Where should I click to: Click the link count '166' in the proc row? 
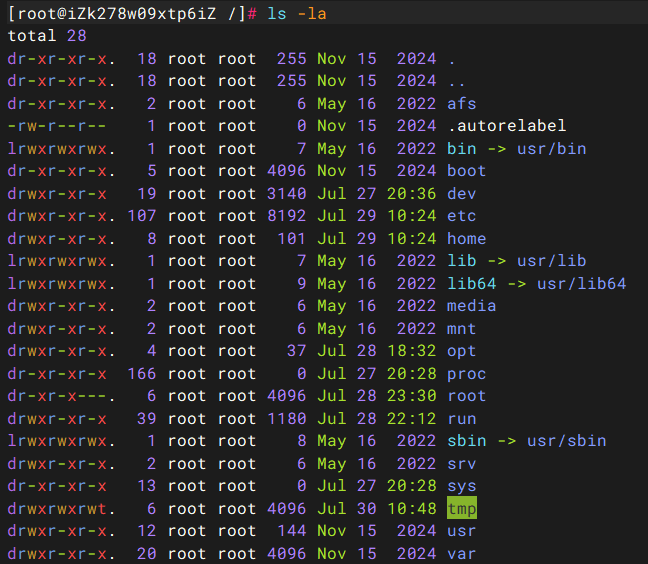click(142, 374)
